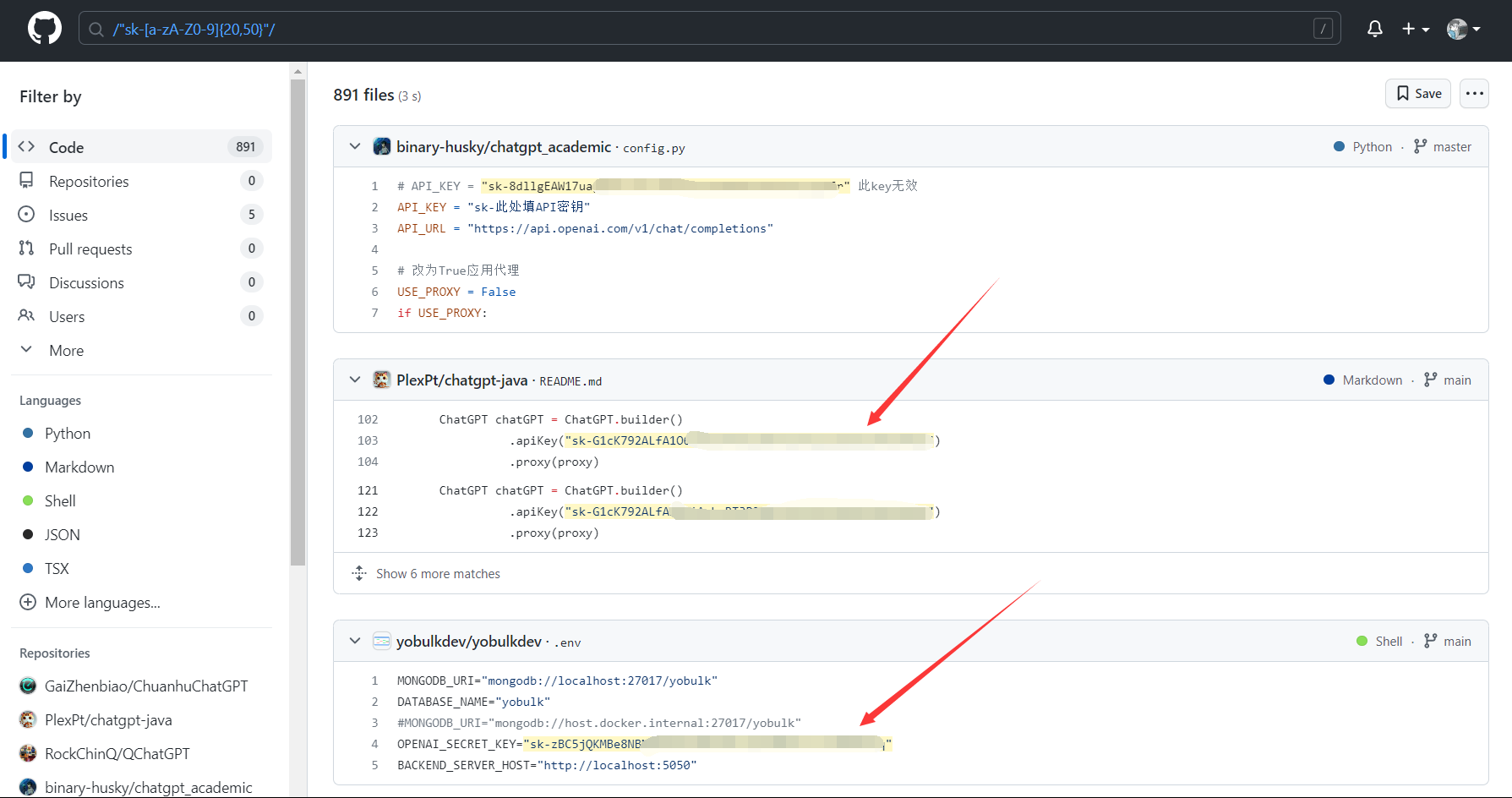
Task: Click Markdown language dot in second result
Action: click(x=1329, y=380)
